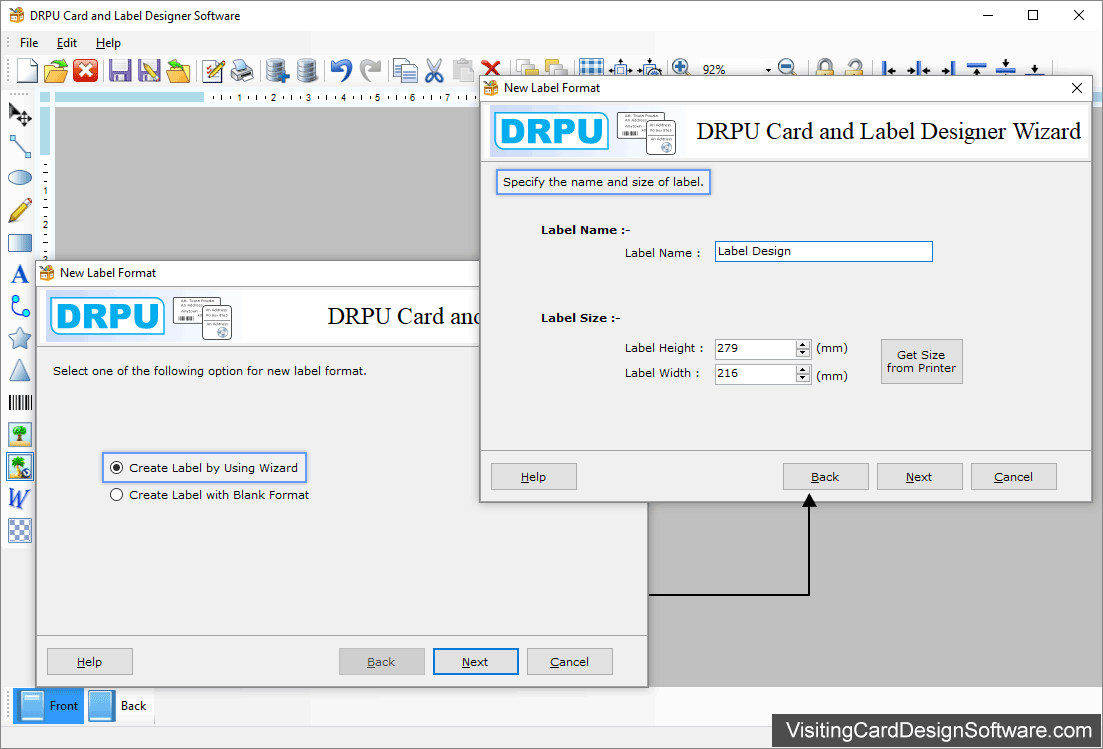Decrease Label Width with down arrow
The height and width of the screenshot is (749, 1103).
point(803,378)
